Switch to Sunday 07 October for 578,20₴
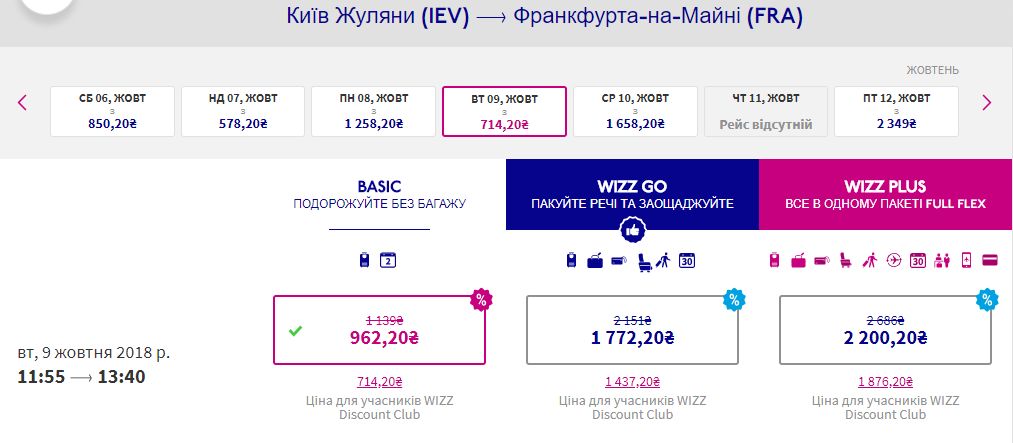The image size is (1013, 443). [243, 111]
